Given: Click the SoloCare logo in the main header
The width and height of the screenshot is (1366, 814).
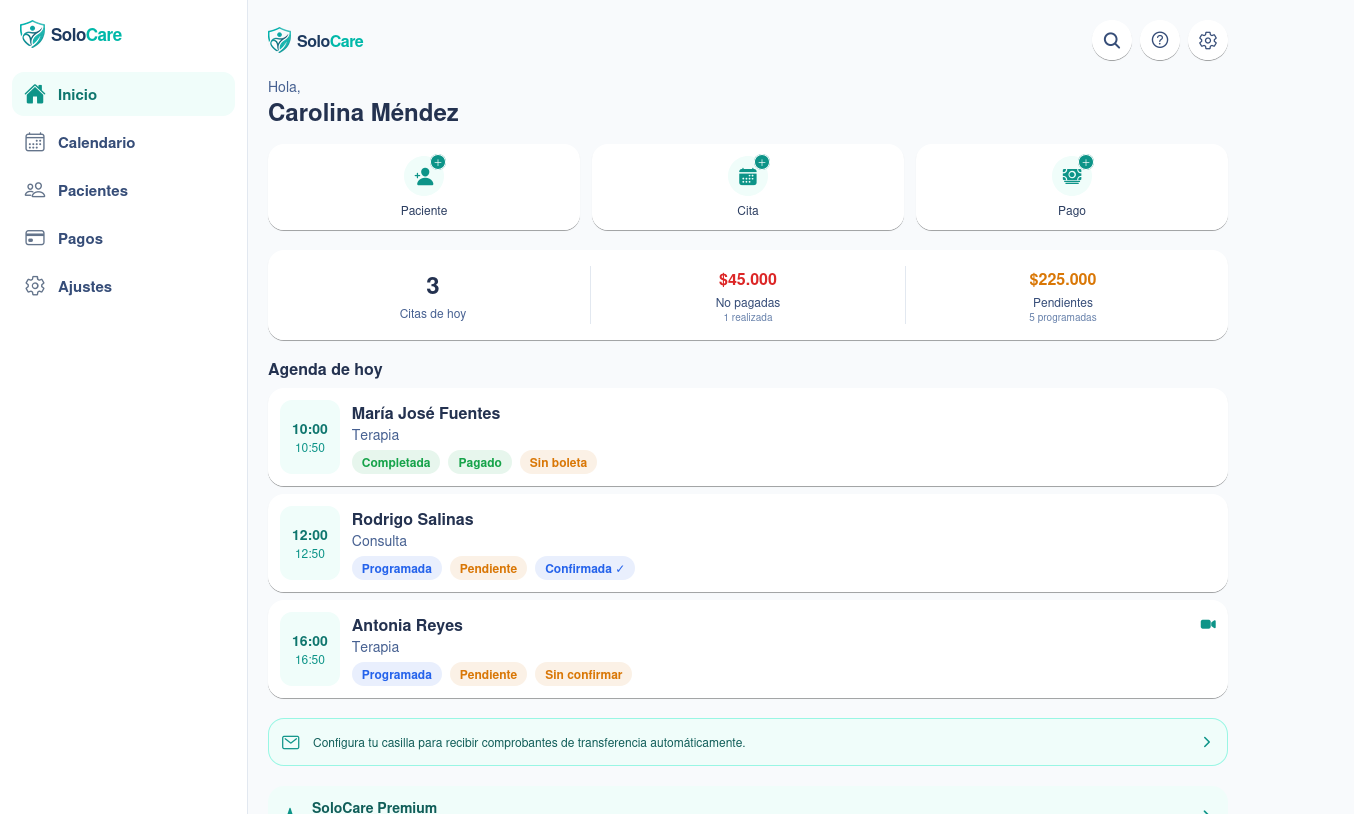Looking at the screenshot, I should click(x=316, y=41).
